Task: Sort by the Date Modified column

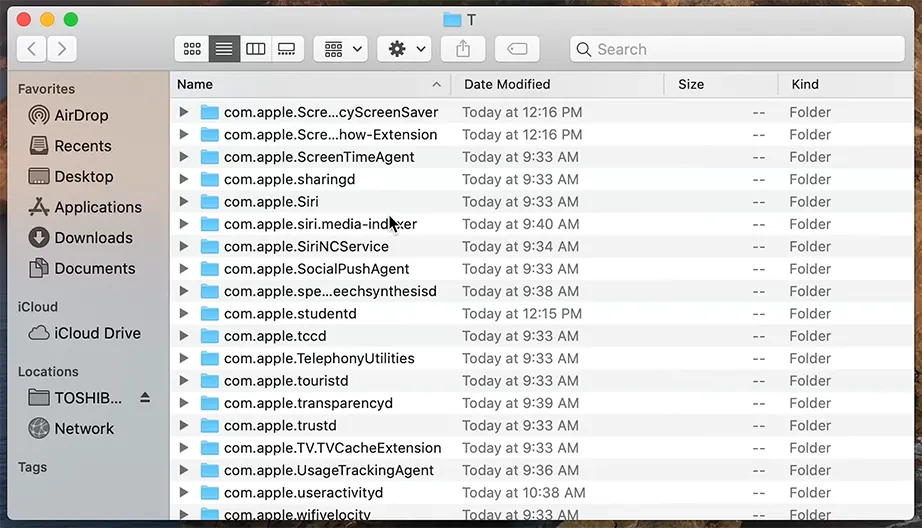Action: click(x=557, y=84)
